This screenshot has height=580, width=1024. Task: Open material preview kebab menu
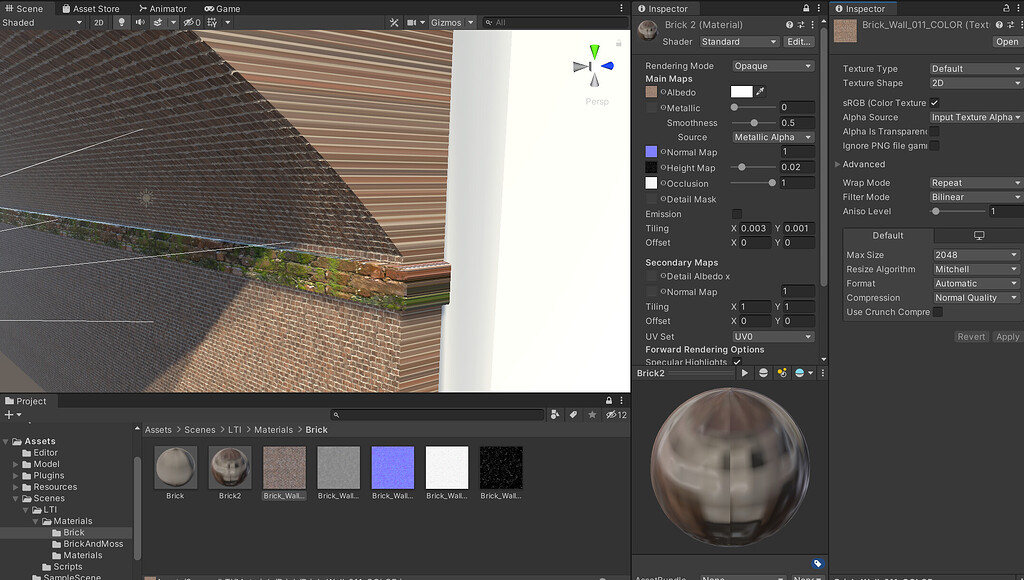coord(823,372)
